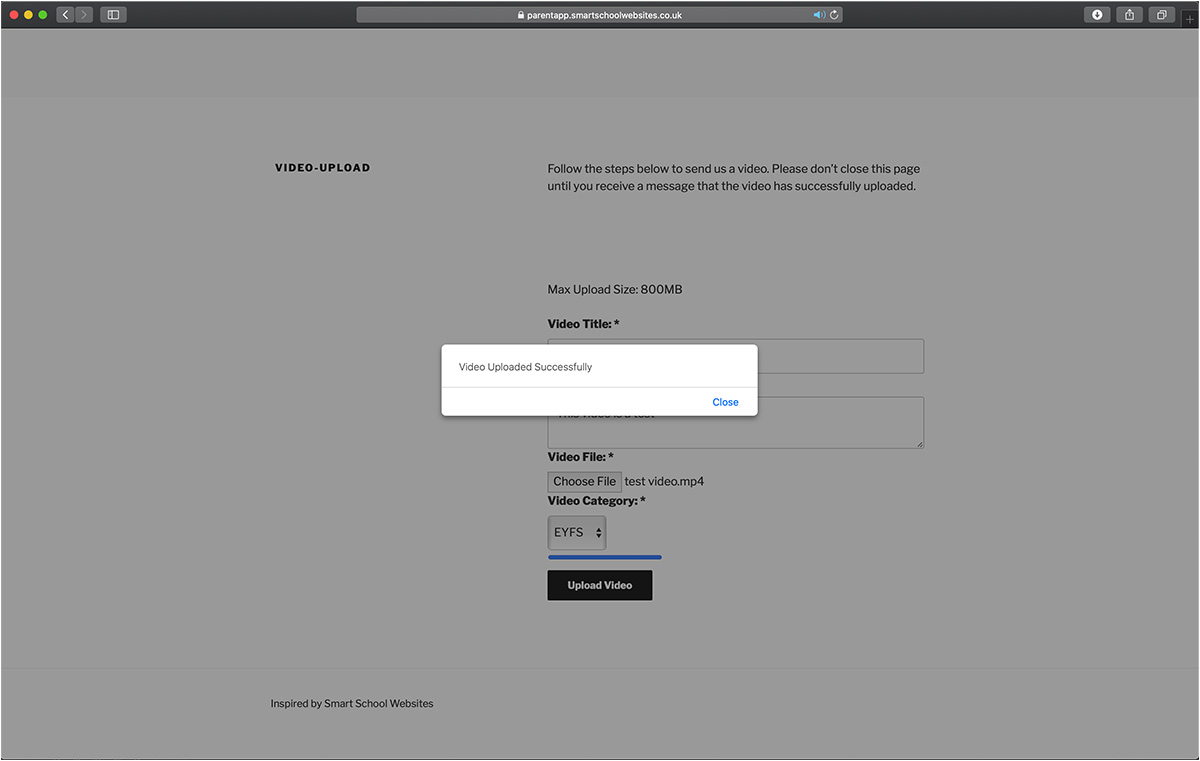The height and width of the screenshot is (761, 1200).
Task: Minimize the Safari window with the yellow button
Action: tap(28, 15)
